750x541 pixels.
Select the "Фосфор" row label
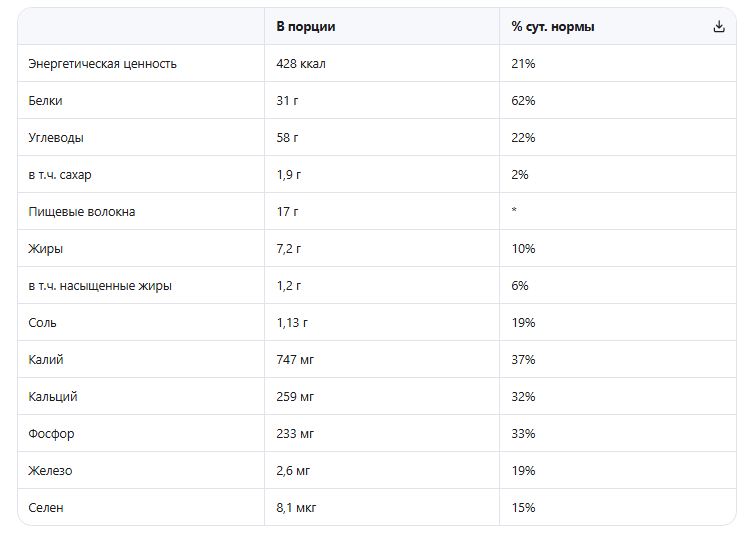(x=52, y=434)
